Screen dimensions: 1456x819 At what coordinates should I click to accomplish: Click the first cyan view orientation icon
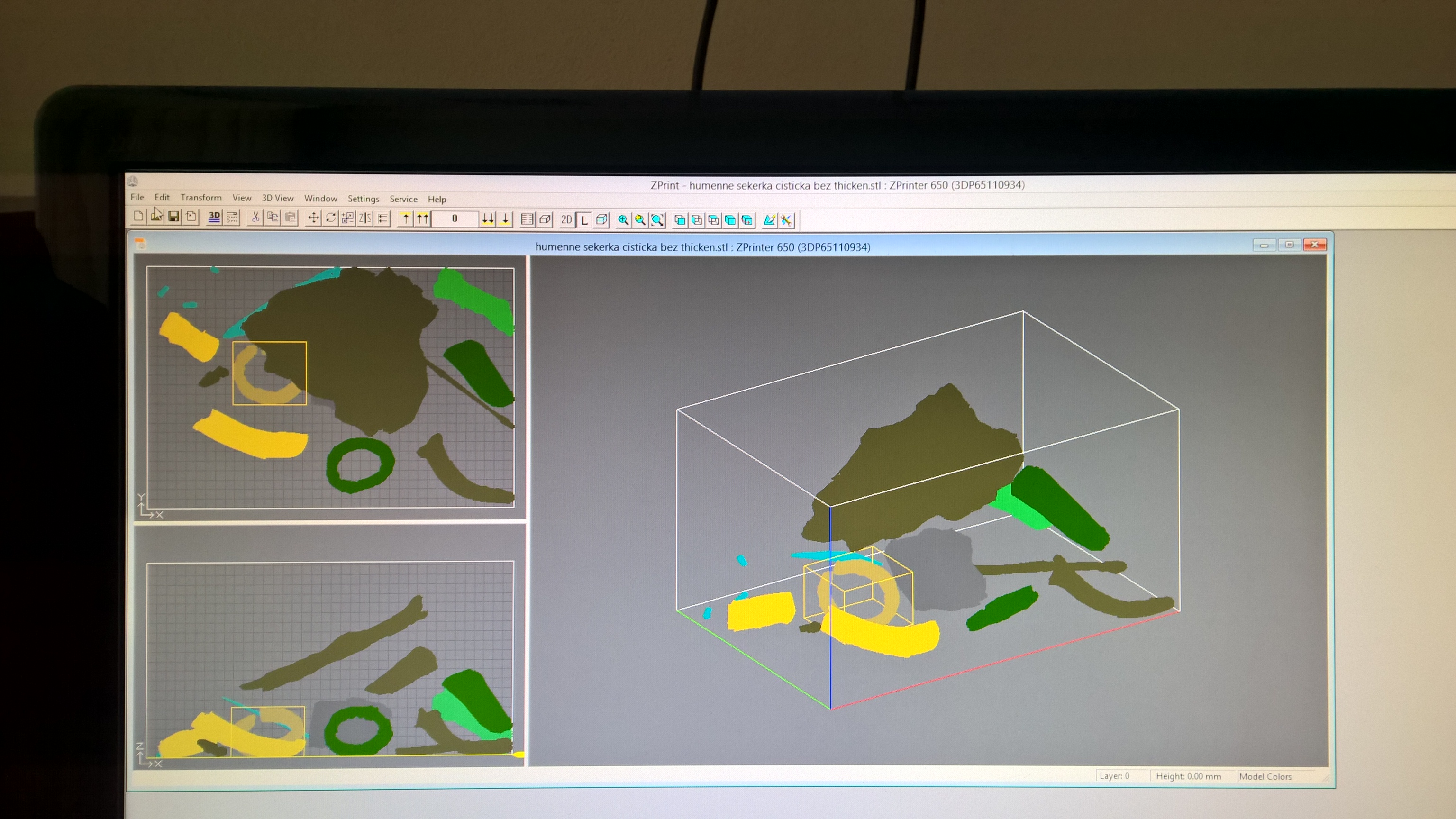pyautogui.click(x=680, y=220)
